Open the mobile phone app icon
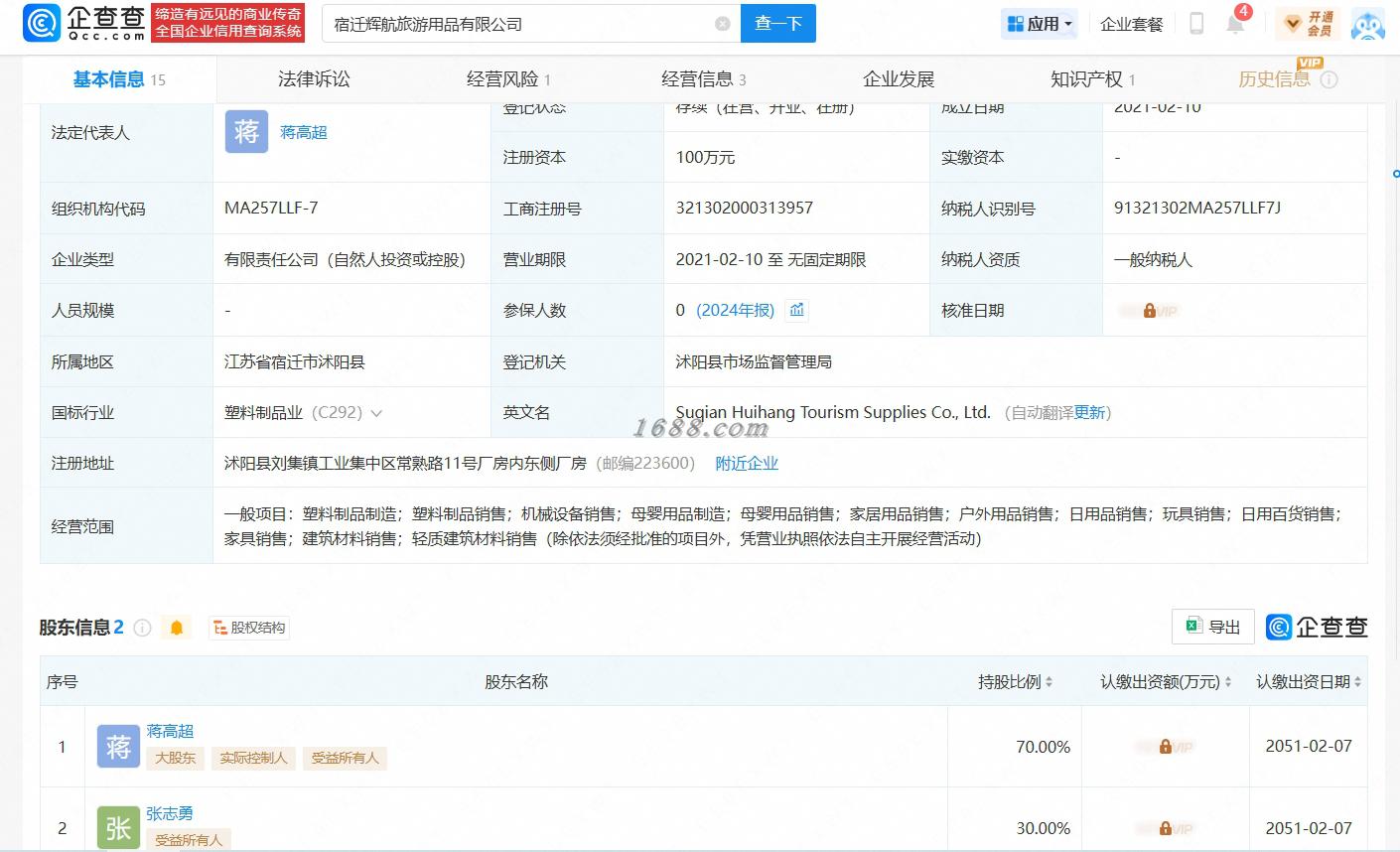Screen dimensions: 1400x852 click(1196, 23)
